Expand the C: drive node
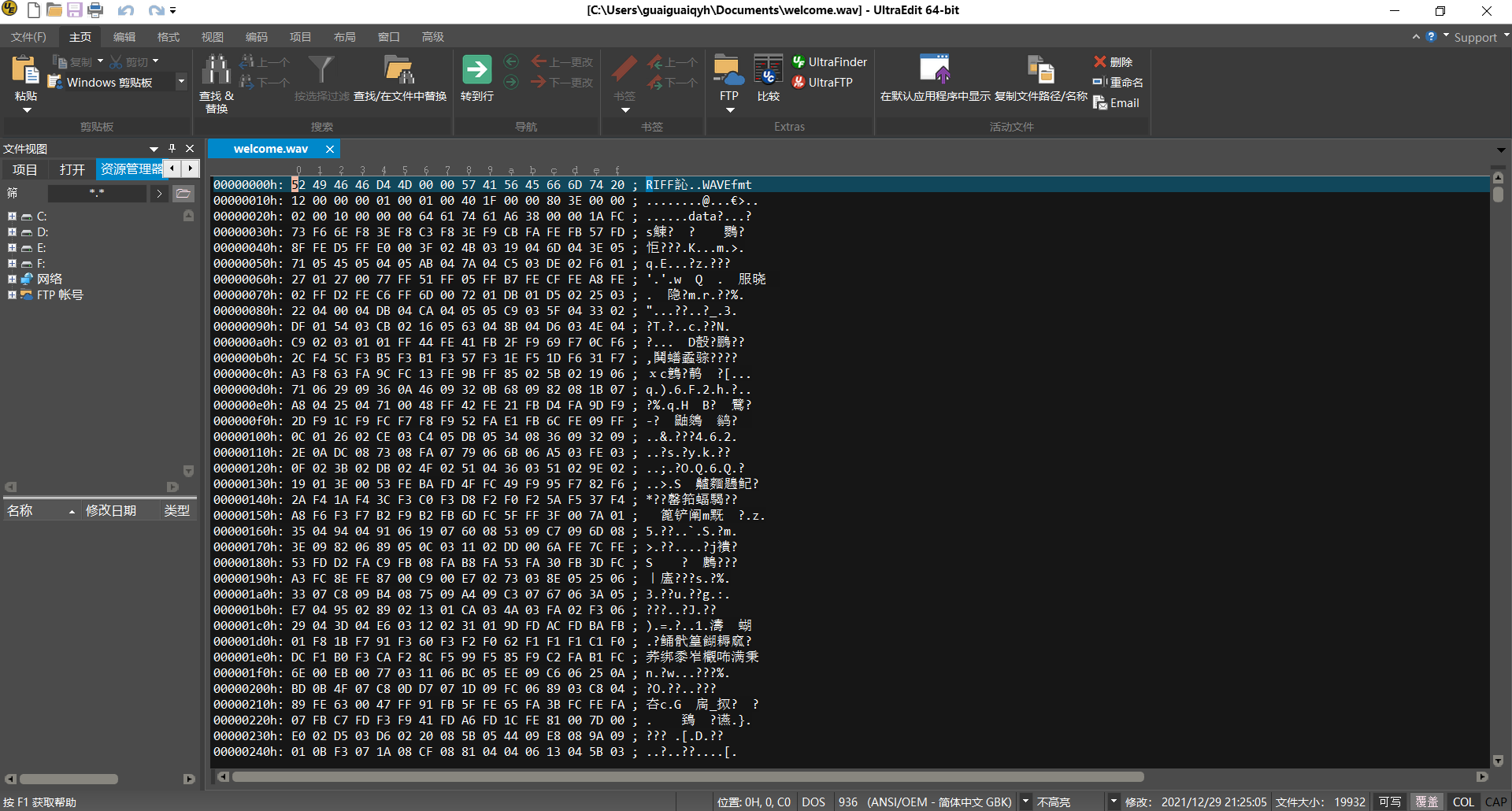 [x=12, y=216]
